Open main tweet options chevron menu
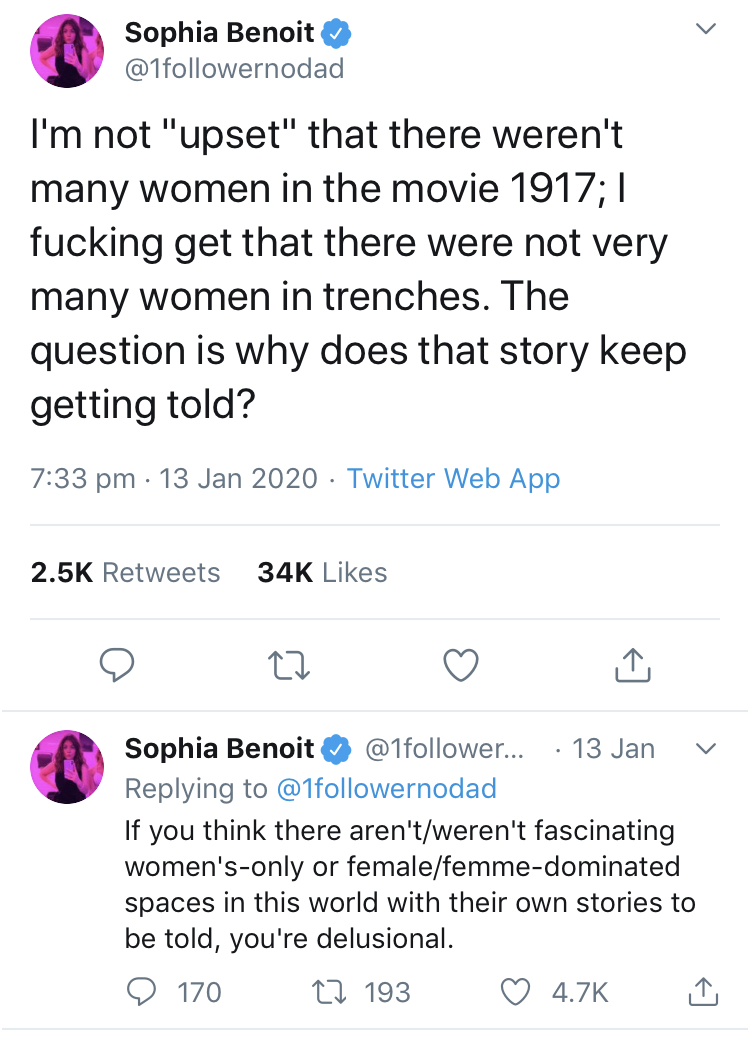750x1039 pixels. coord(706,32)
